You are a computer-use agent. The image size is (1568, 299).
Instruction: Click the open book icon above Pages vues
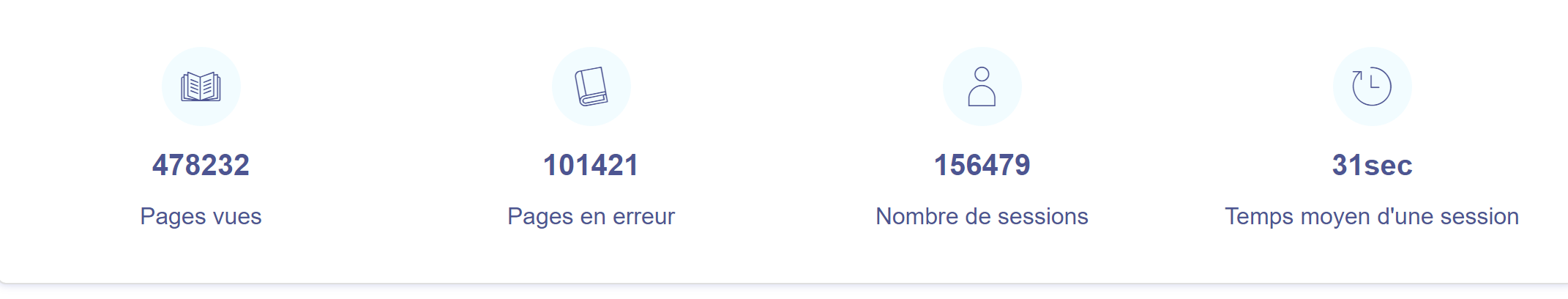[x=201, y=86]
